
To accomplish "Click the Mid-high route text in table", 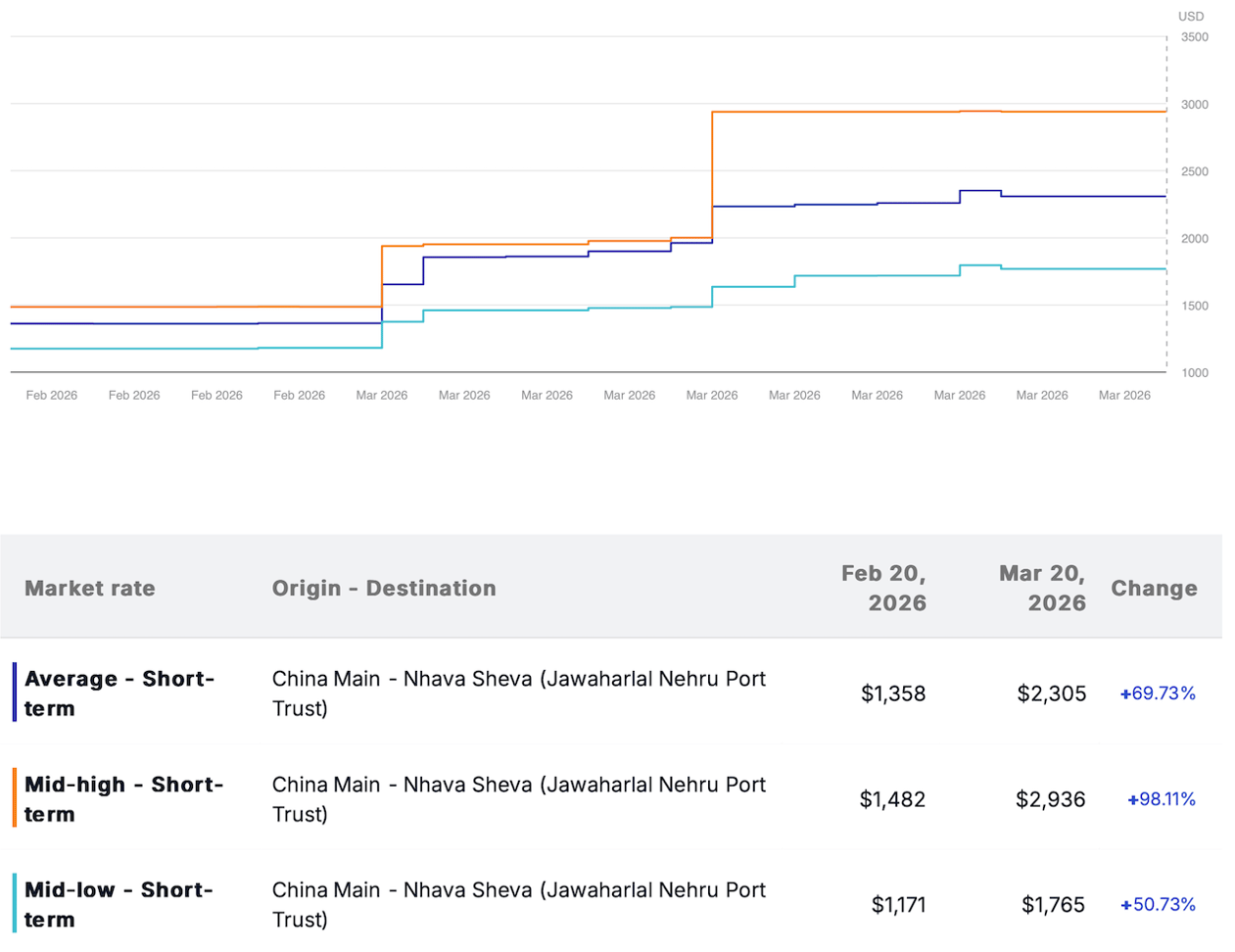I will (x=518, y=799).
